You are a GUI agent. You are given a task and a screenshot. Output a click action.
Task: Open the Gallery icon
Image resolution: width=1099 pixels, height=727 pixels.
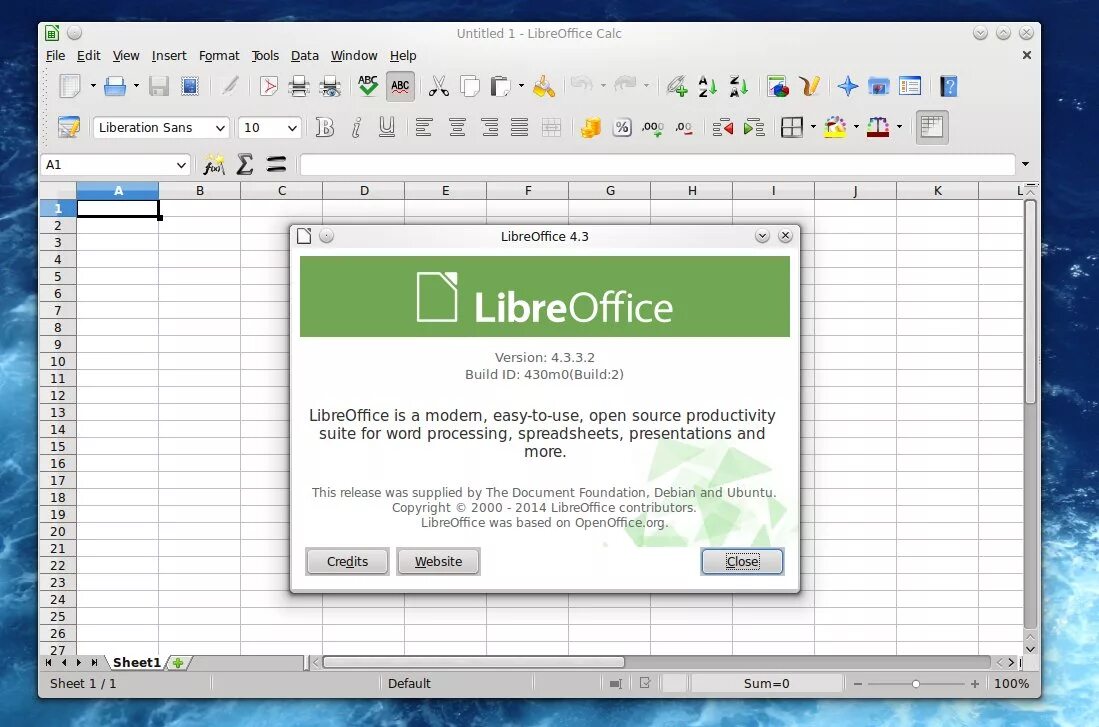click(878, 86)
